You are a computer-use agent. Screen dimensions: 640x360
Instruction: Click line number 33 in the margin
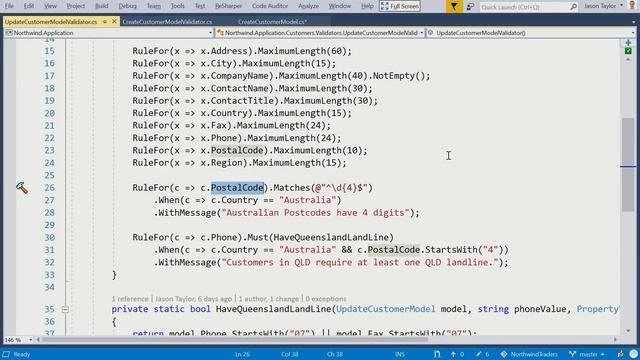coord(49,275)
